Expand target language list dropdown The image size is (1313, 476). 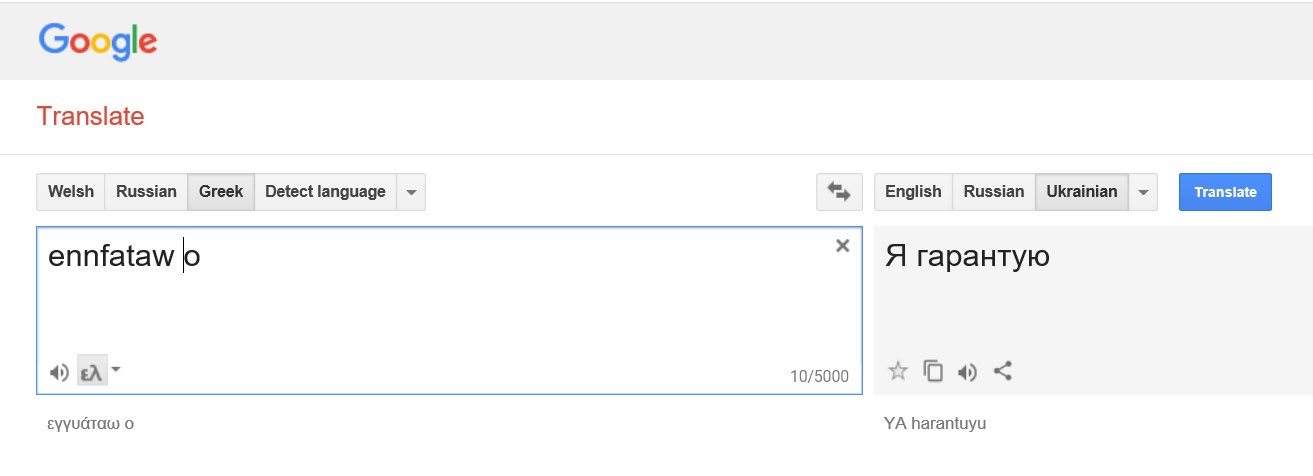point(1142,192)
